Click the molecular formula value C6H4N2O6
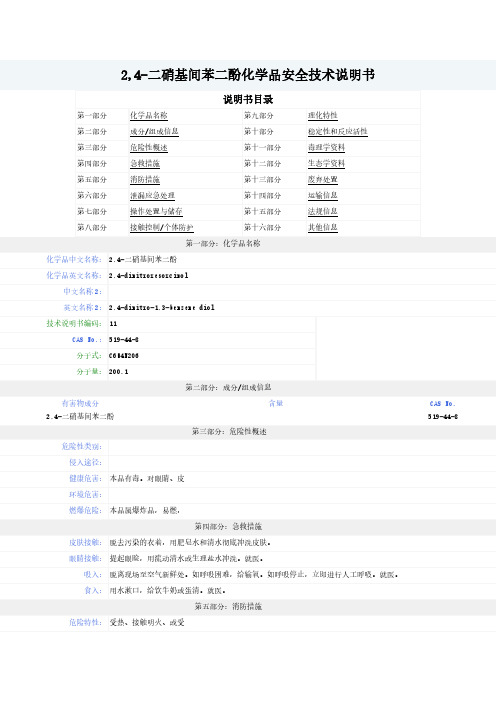Image resolution: width=496 pixels, height=702 pixels. pos(124,356)
